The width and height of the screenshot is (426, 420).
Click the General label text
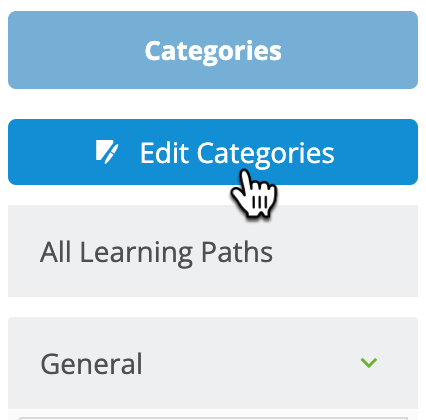[x=91, y=364]
